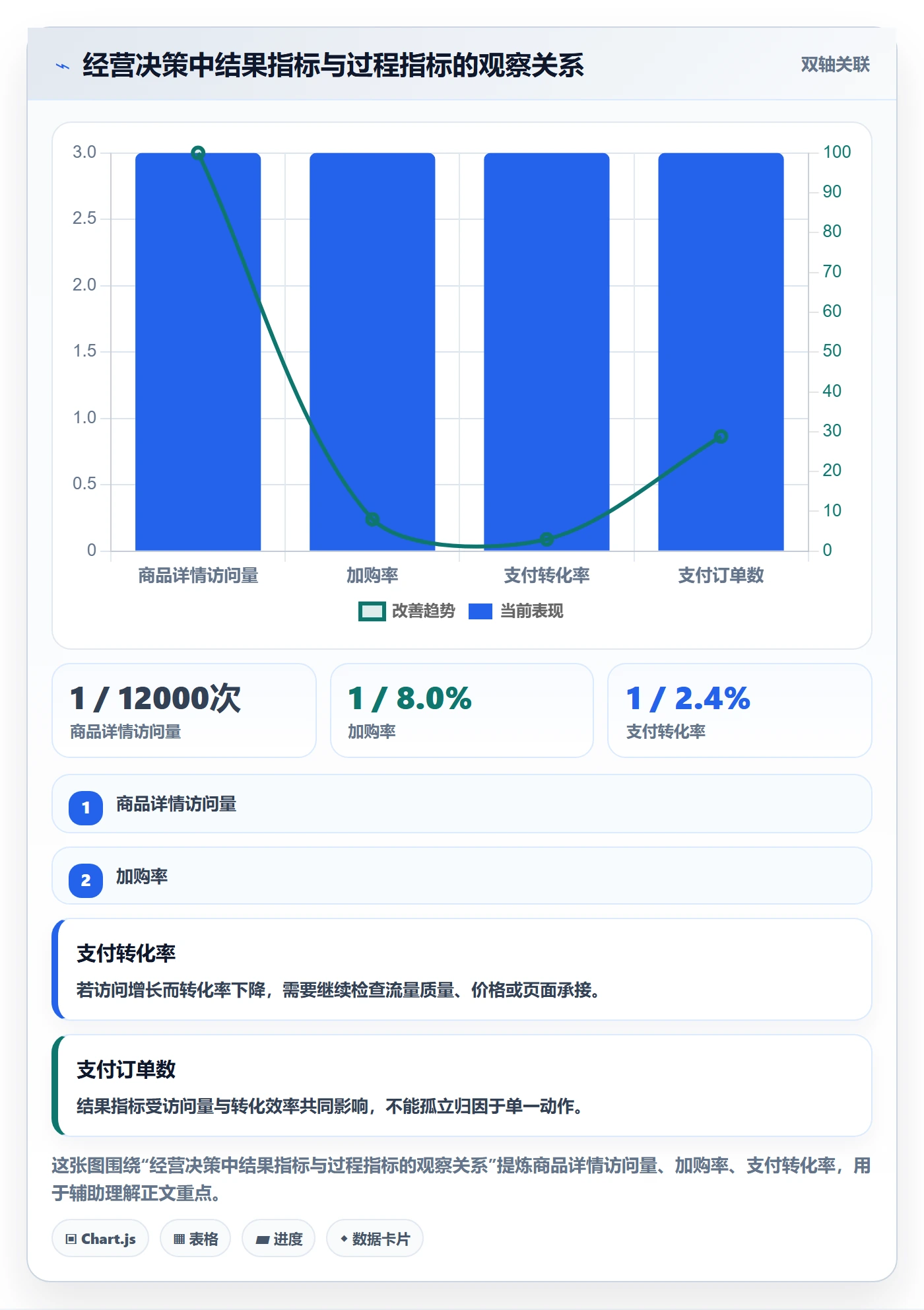Open the 1 / 12000次 data card
Image resolution: width=924 pixels, height=1310 pixels.
coord(184,710)
